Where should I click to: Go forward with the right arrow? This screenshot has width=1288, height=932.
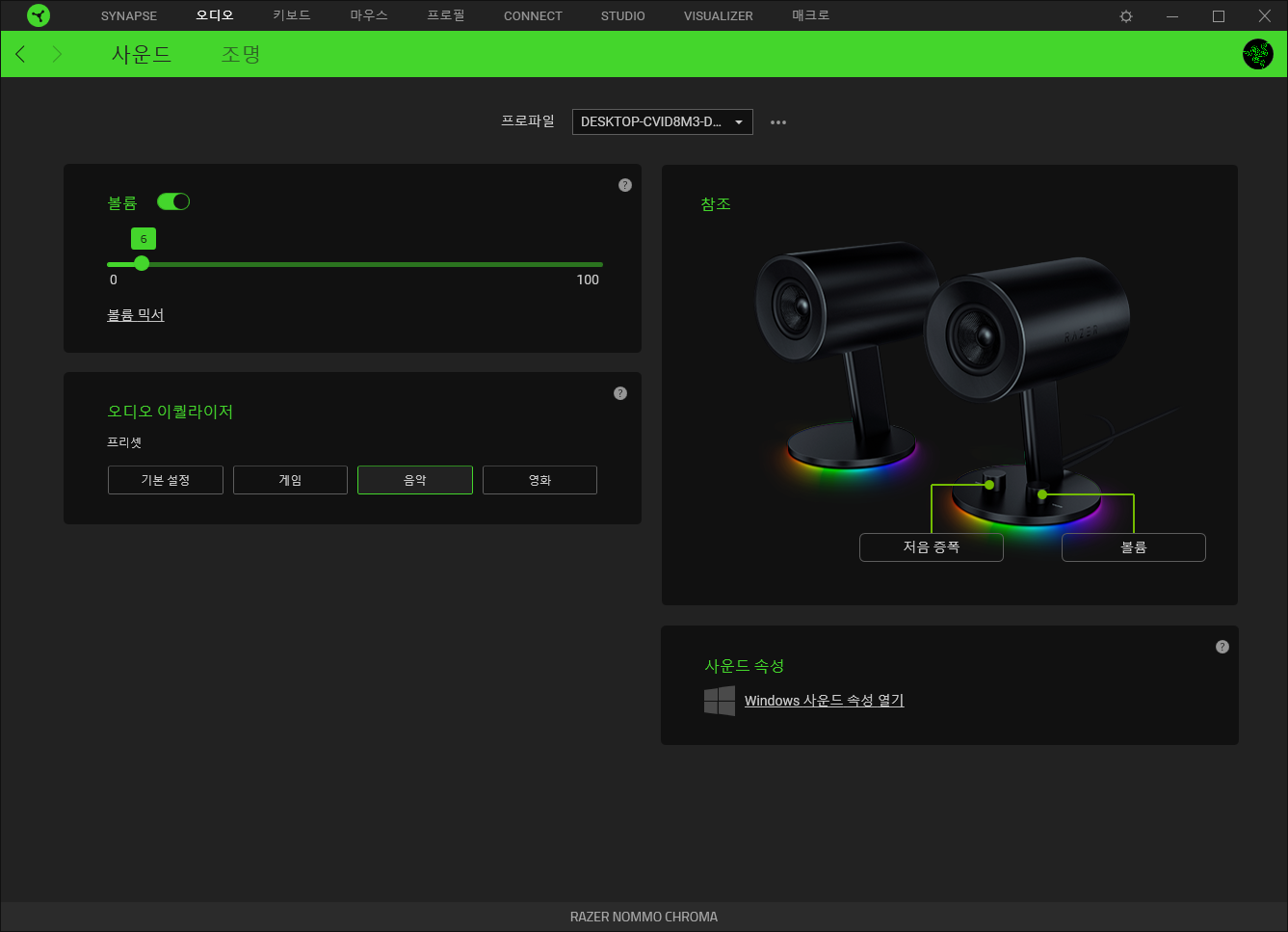[x=57, y=54]
